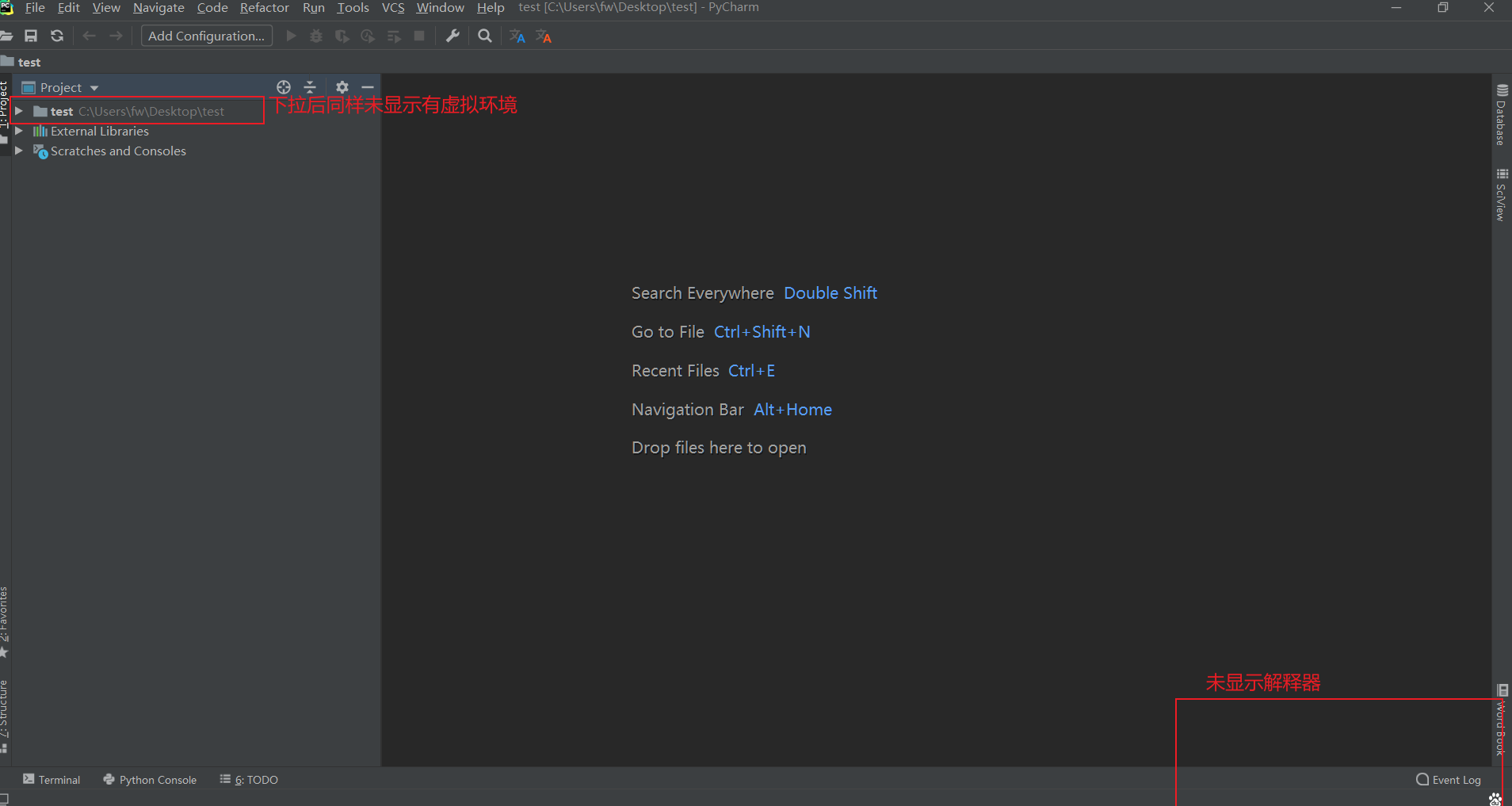Click Locate/Scroll from Source target icon

284,87
